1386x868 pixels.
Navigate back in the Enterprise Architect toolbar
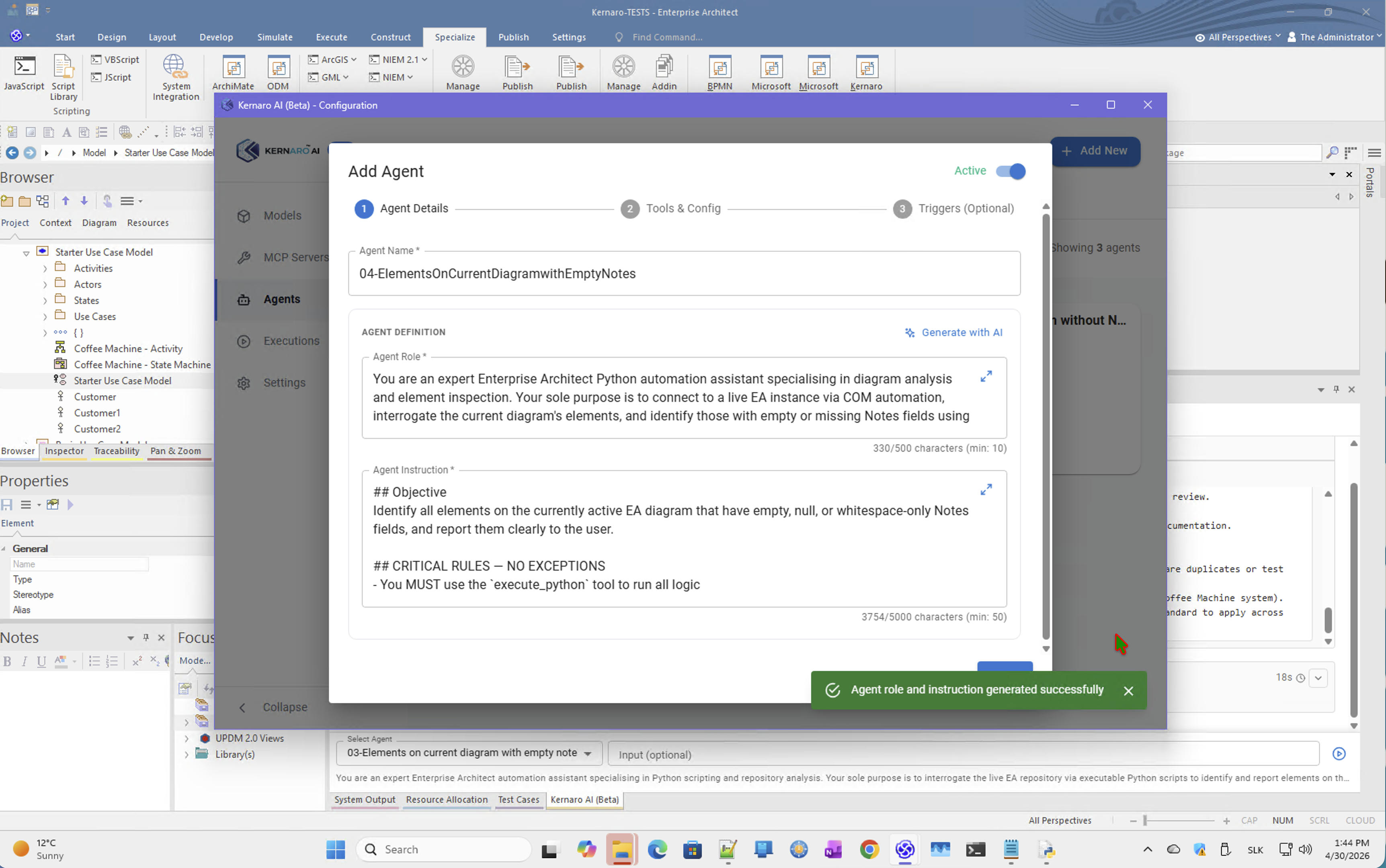click(x=12, y=153)
